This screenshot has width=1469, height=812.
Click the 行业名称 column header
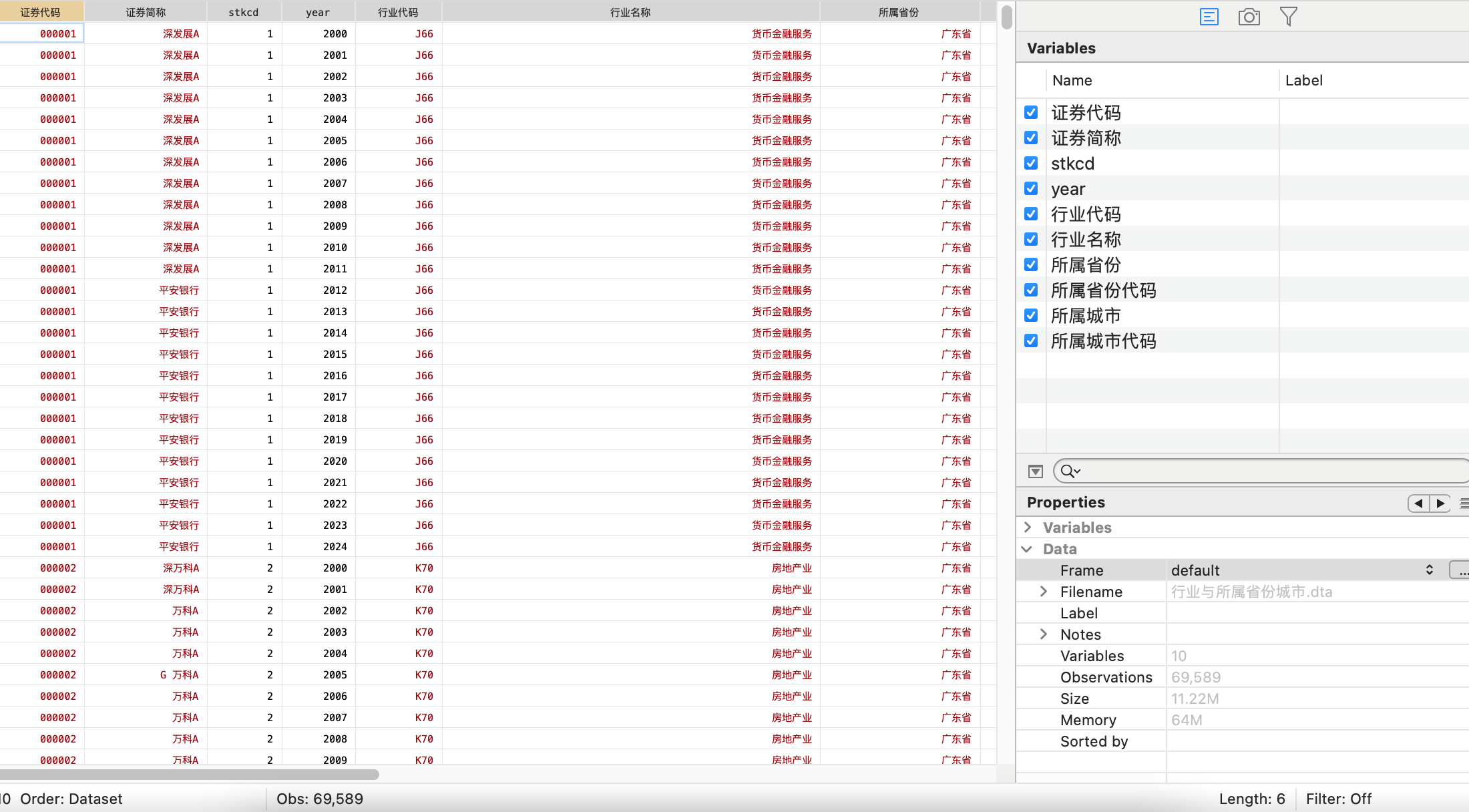[630, 12]
